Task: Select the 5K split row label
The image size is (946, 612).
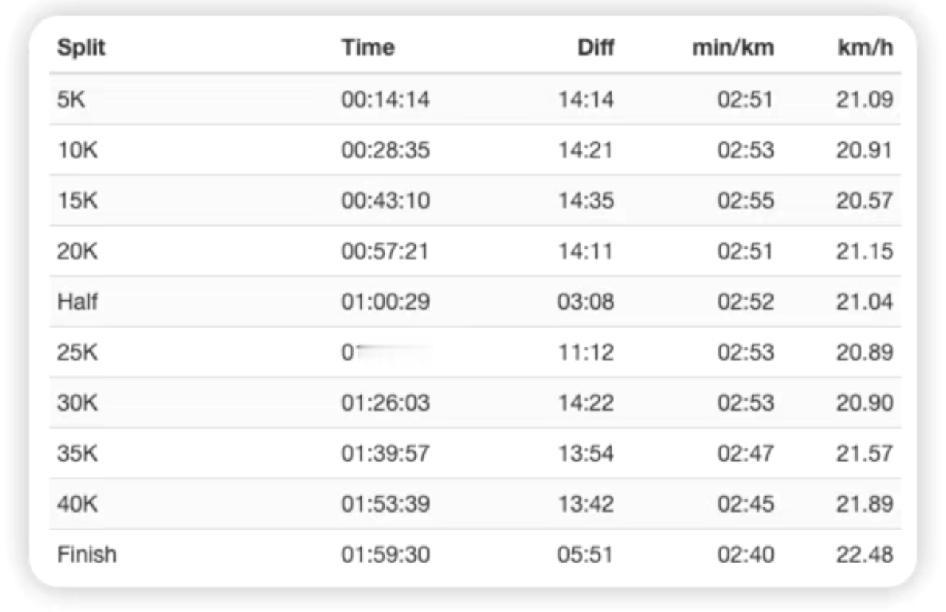Action: point(71,99)
